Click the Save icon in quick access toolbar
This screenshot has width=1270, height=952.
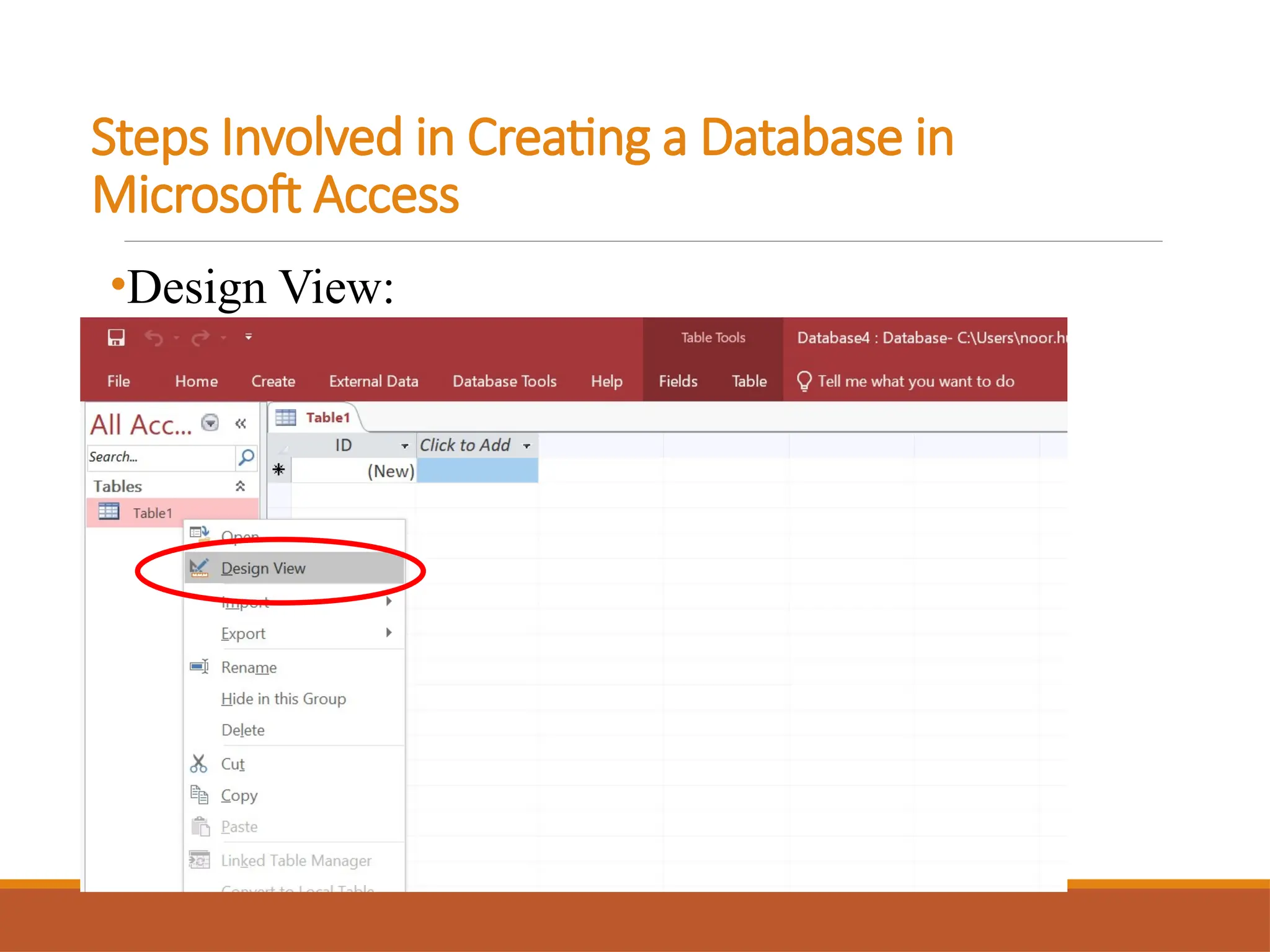116,338
